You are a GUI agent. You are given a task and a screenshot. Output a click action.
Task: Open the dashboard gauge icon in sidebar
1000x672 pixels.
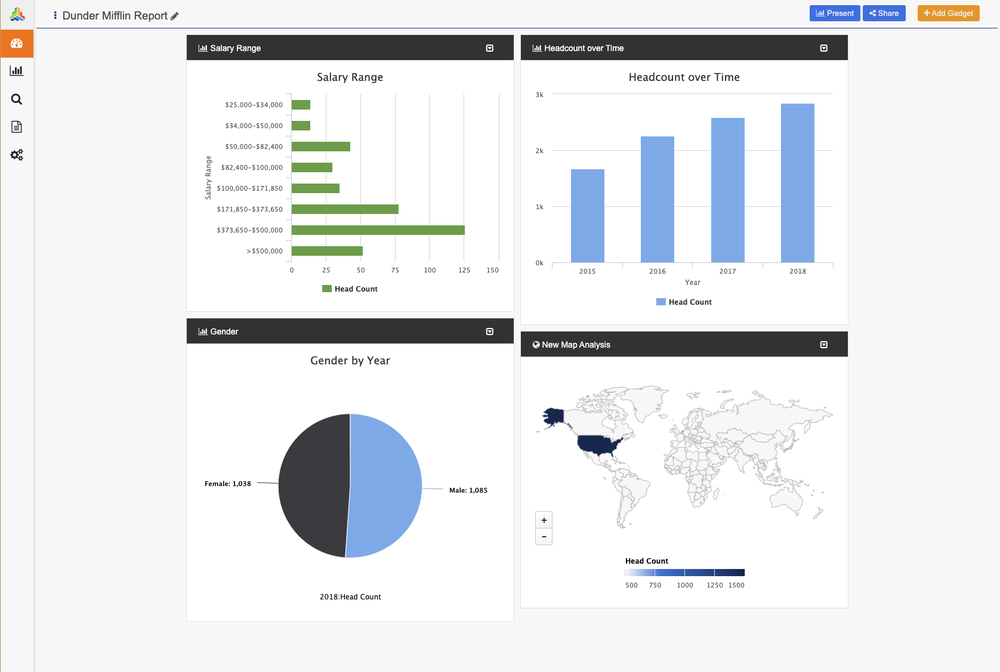pos(17,43)
